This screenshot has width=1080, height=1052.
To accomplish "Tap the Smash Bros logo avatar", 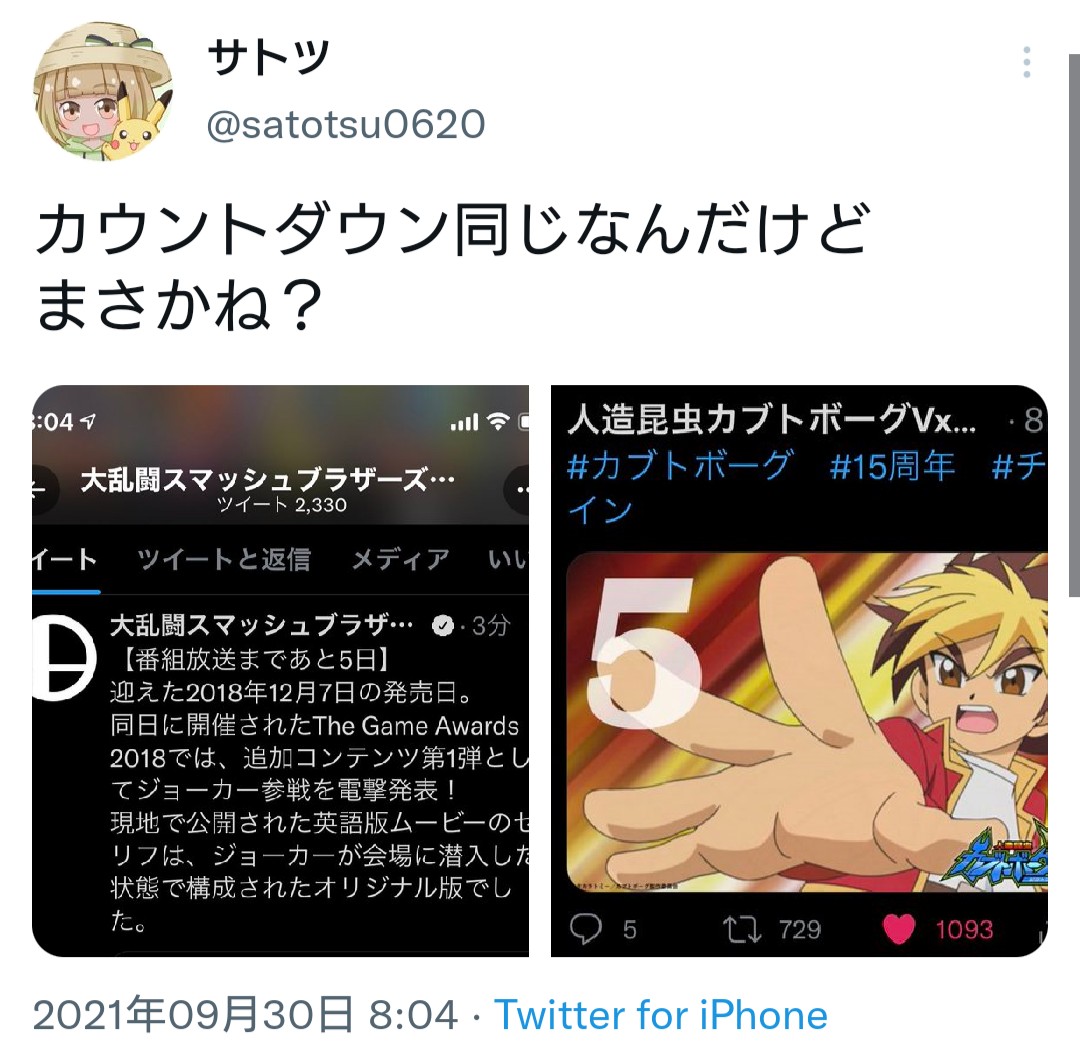I will tap(63, 657).
